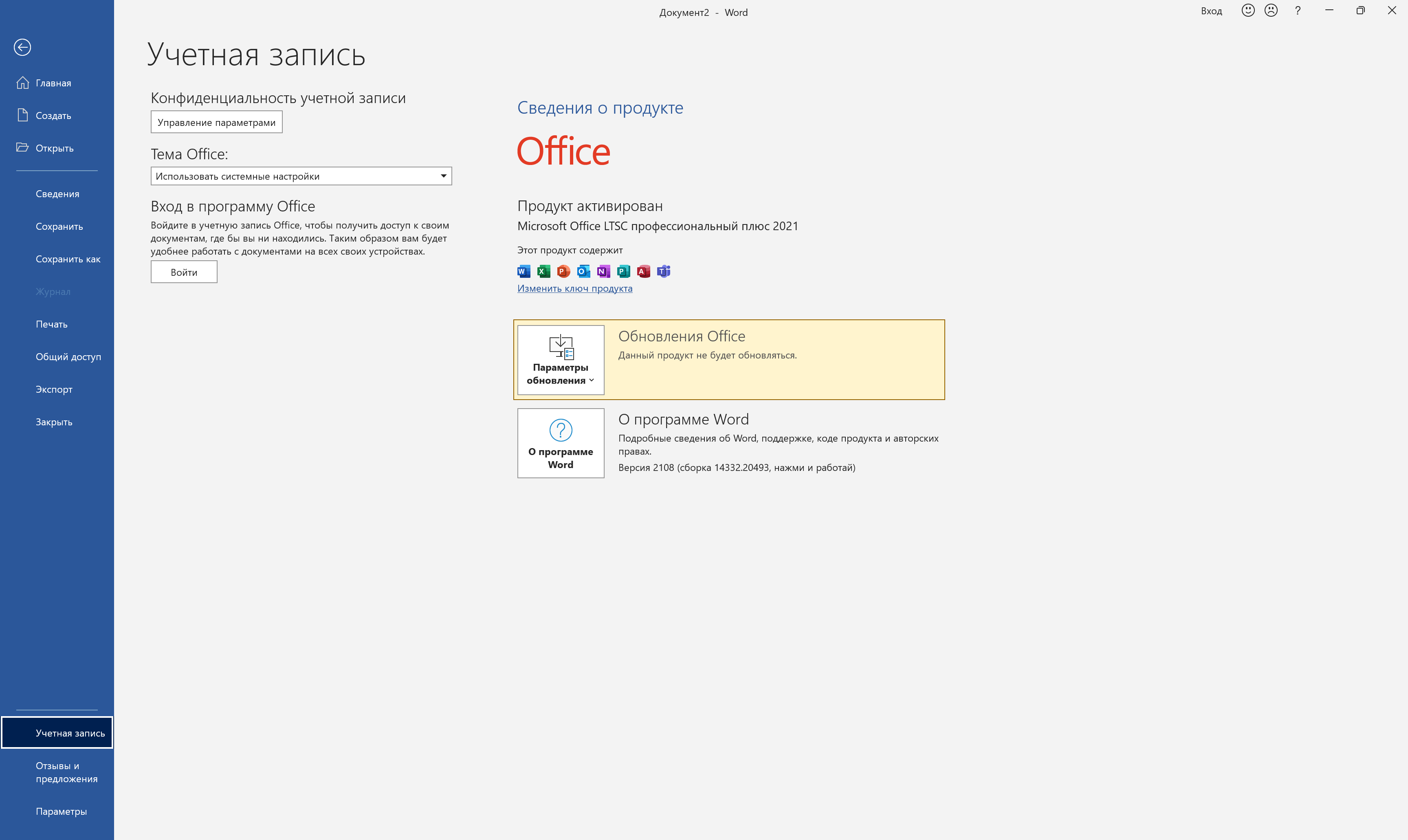
Task: Click Управление параметрами button
Action: (216, 122)
